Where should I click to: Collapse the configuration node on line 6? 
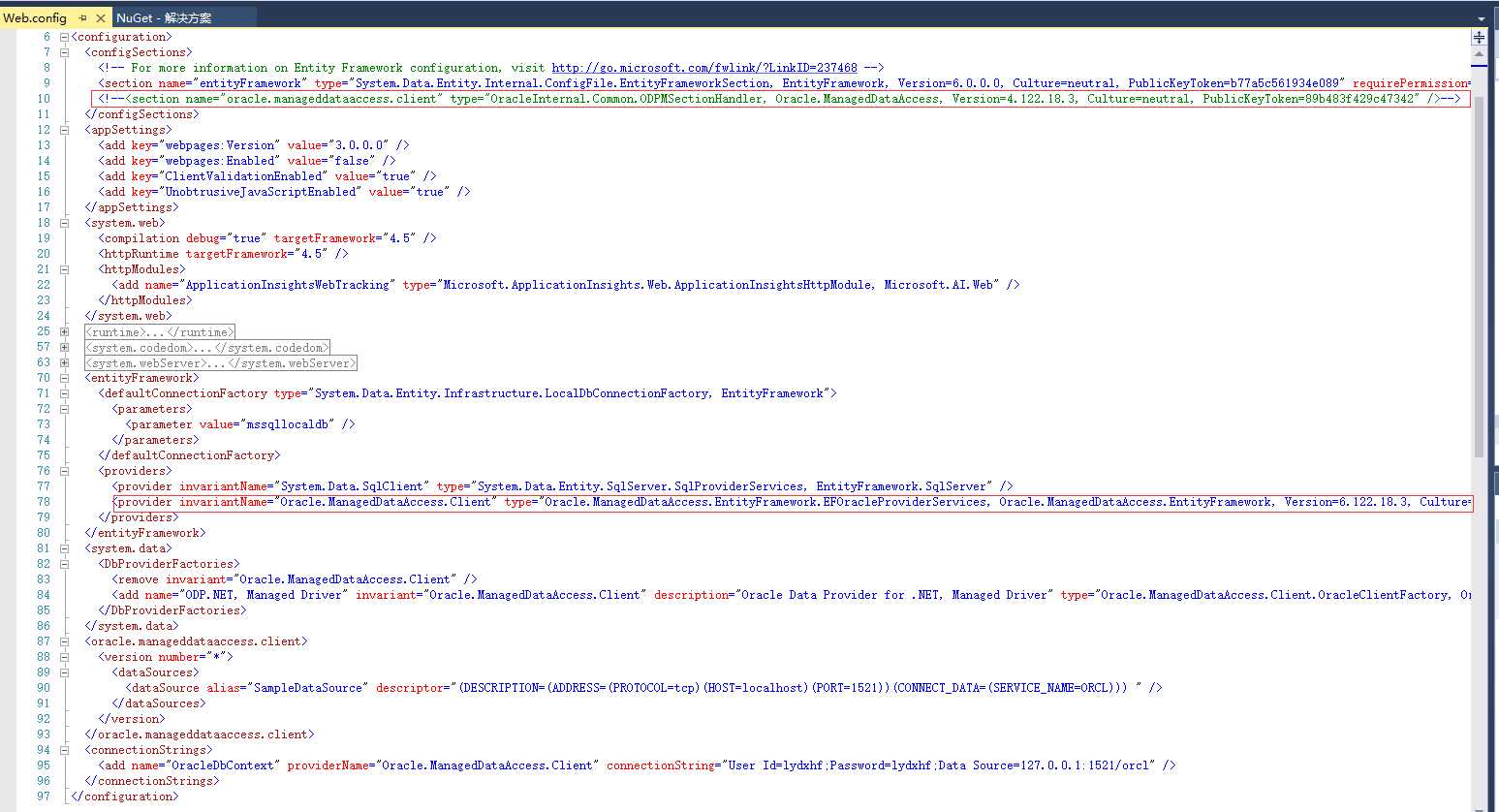64,37
